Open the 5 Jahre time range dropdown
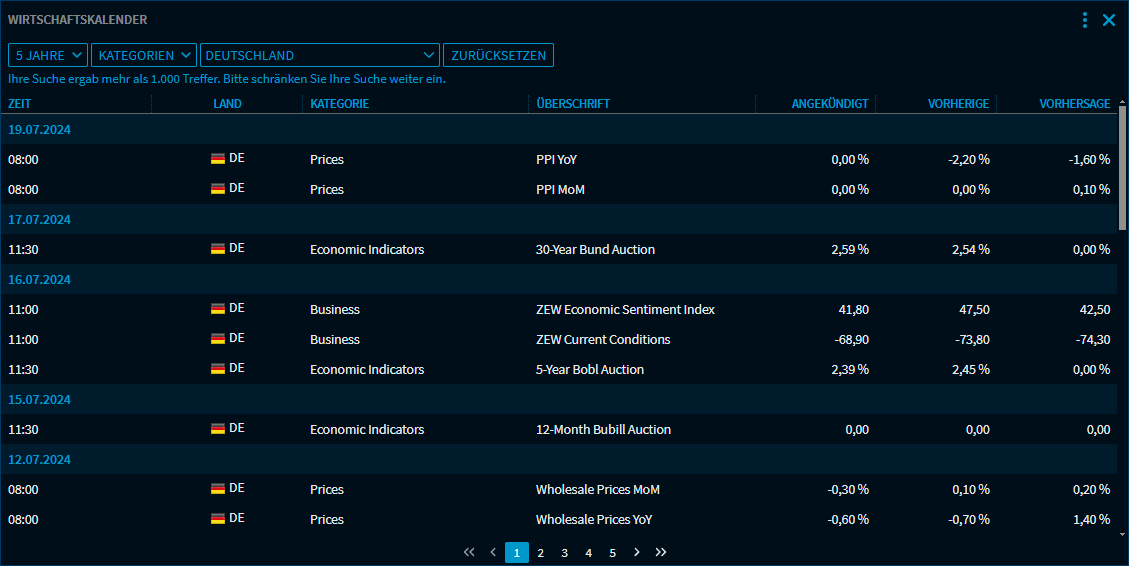Viewport: 1129px width, 566px height. 48,55
